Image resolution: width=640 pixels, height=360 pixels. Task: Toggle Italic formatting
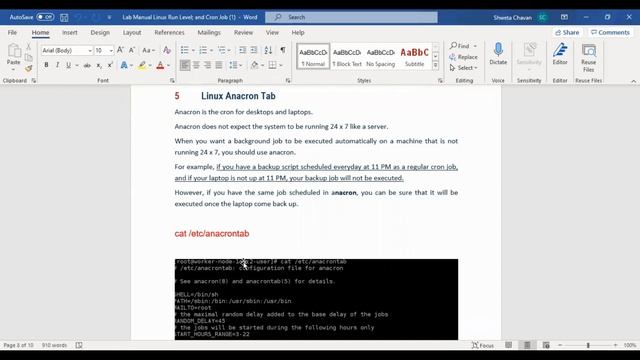tap(57, 65)
